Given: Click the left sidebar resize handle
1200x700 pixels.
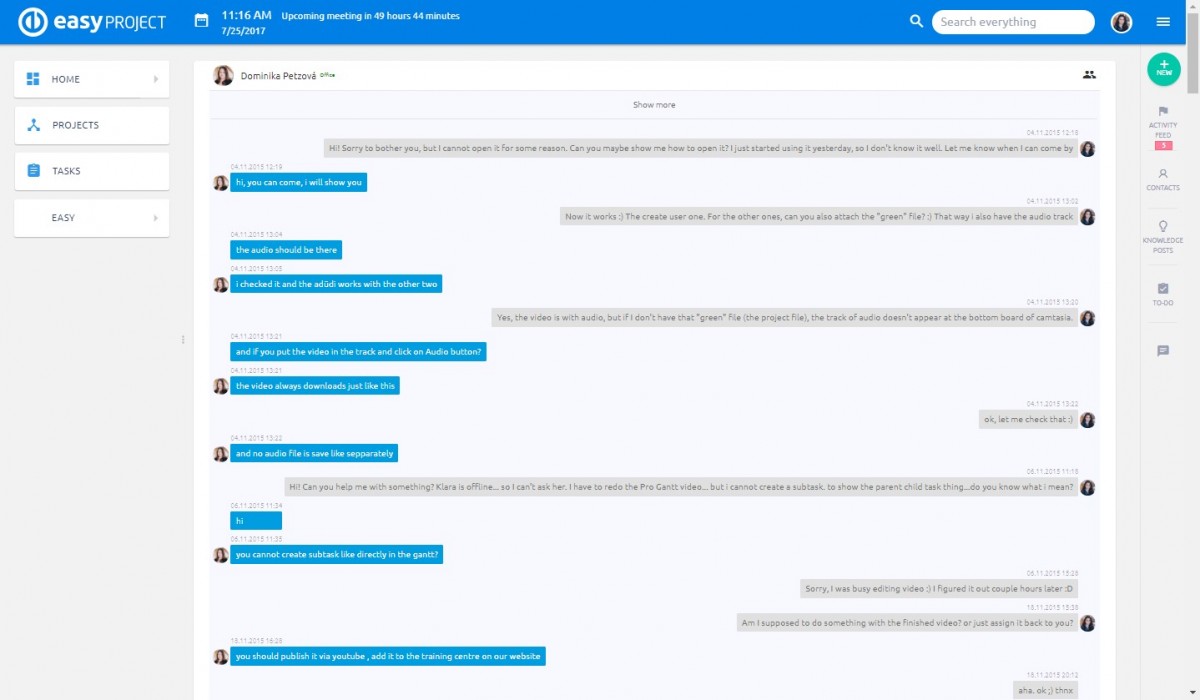Looking at the screenshot, I should point(183,340).
